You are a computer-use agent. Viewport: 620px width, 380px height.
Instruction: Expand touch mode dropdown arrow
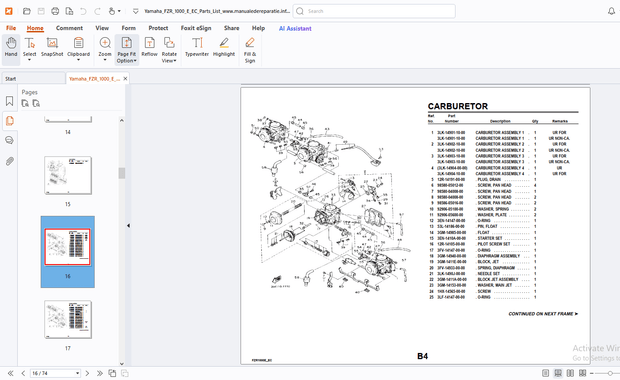[119, 11]
